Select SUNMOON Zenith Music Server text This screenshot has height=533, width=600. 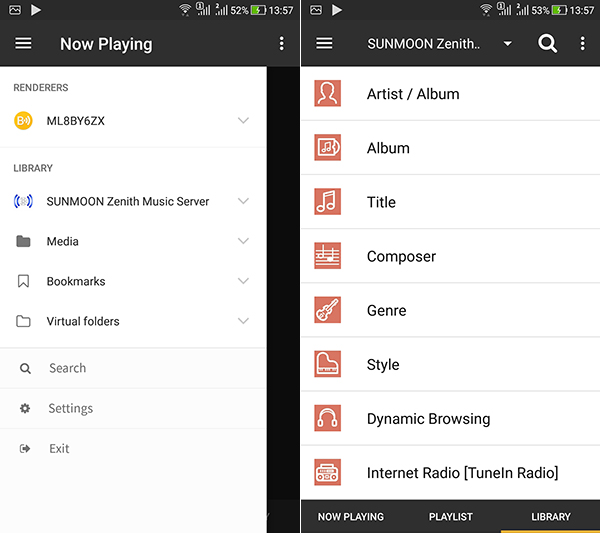point(128,201)
